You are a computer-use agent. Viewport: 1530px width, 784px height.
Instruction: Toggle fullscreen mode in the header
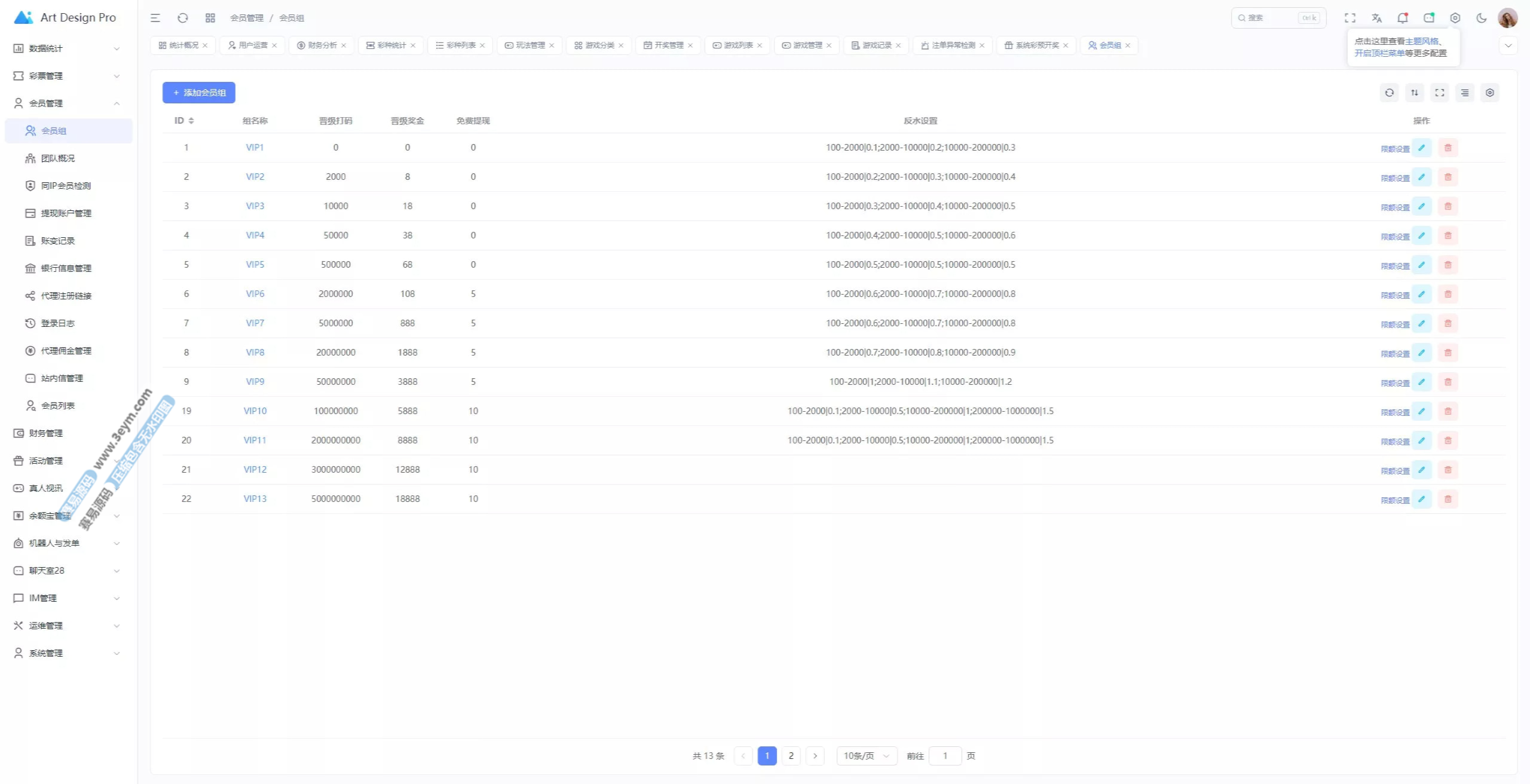click(1350, 18)
